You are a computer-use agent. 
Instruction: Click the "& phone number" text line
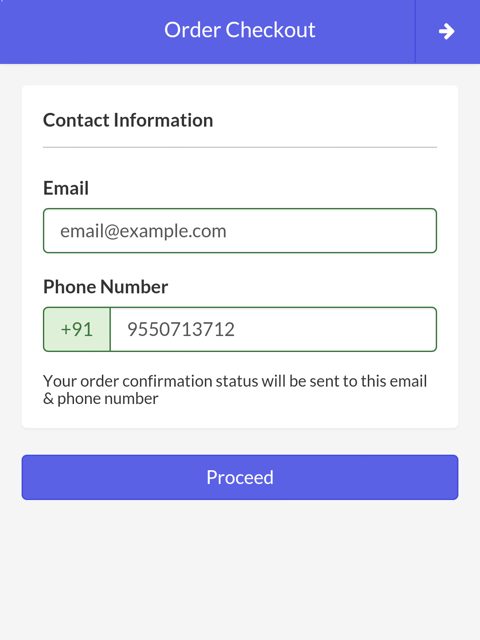click(101, 399)
